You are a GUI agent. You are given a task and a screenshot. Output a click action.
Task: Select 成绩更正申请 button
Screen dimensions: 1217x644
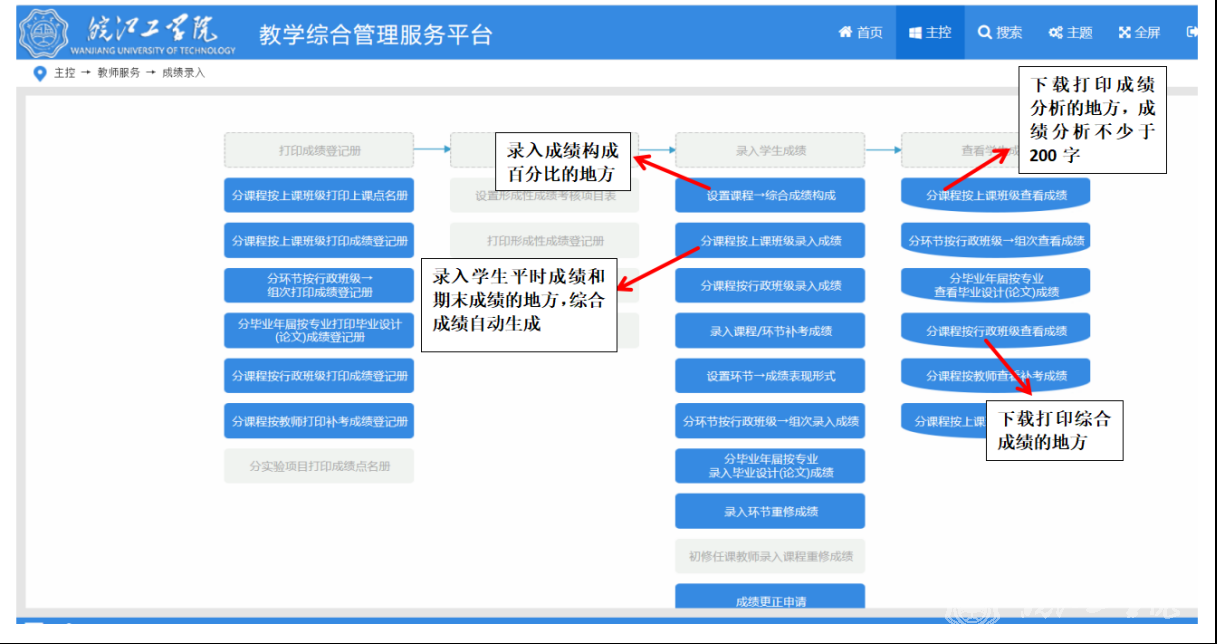770,601
